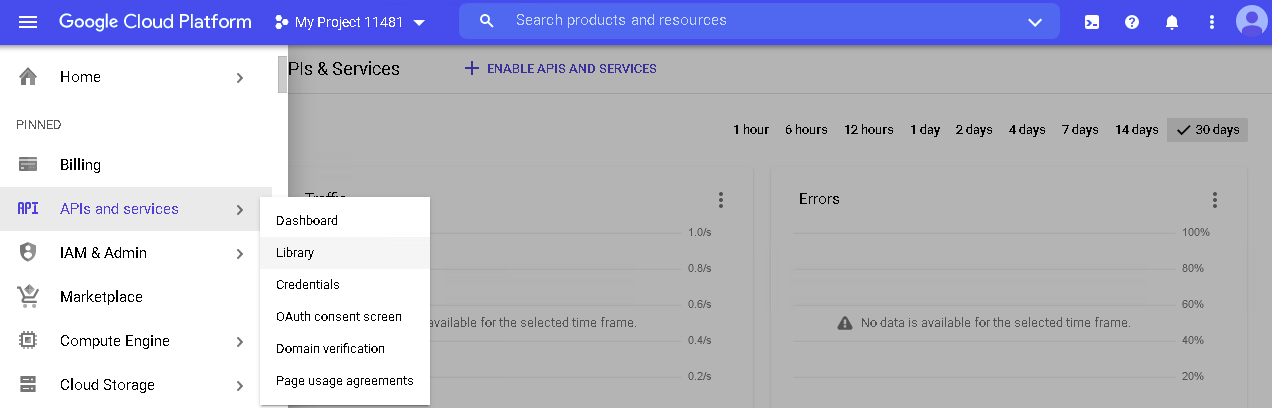Click the search magnifier icon
Image resolution: width=1272 pixels, height=408 pixels.
tap(487, 21)
